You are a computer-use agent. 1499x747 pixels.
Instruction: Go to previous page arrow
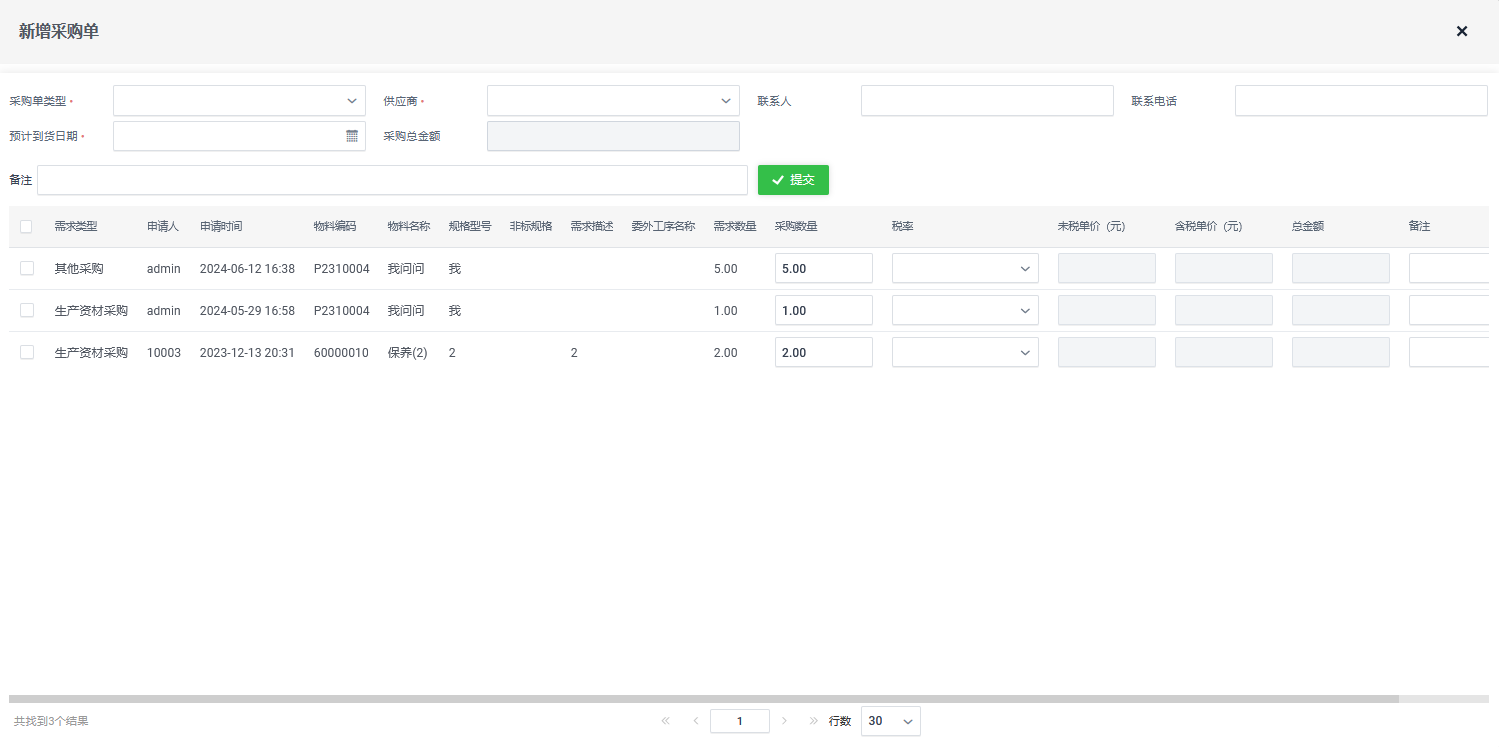695,721
